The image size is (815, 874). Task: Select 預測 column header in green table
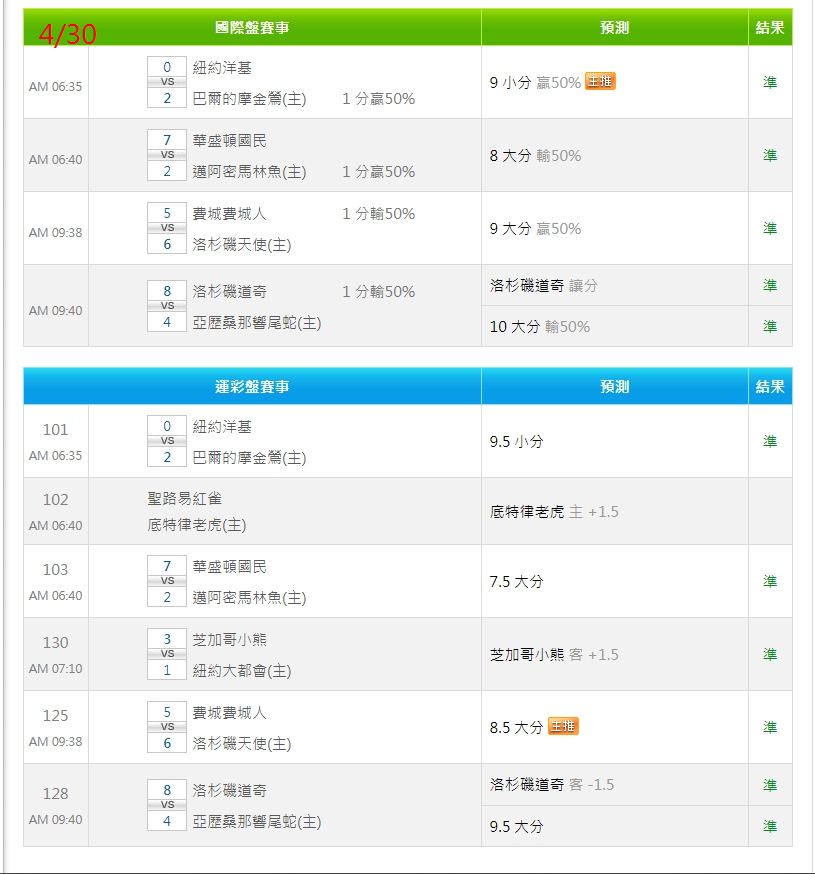click(614, 27)
